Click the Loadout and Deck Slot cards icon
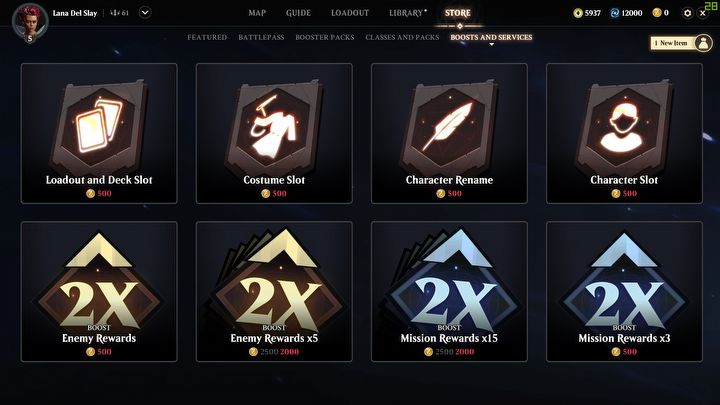The width and height of the screenshot is (720, 405). pos(99,125)
